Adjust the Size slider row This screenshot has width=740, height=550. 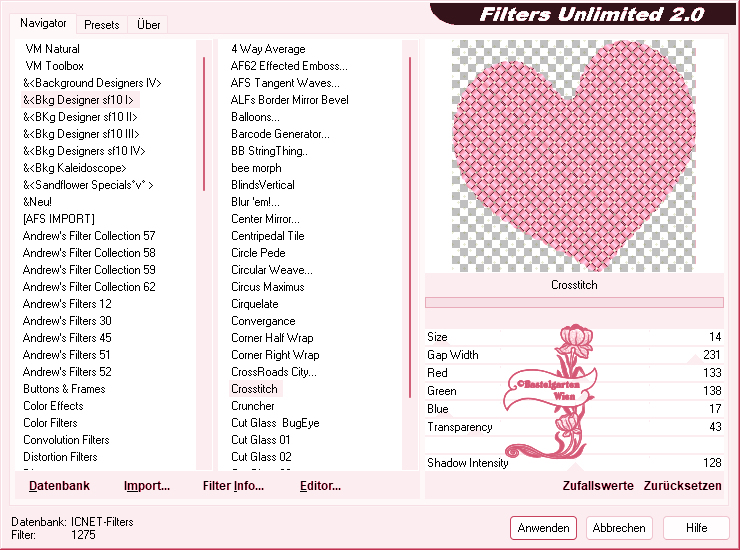574,337
